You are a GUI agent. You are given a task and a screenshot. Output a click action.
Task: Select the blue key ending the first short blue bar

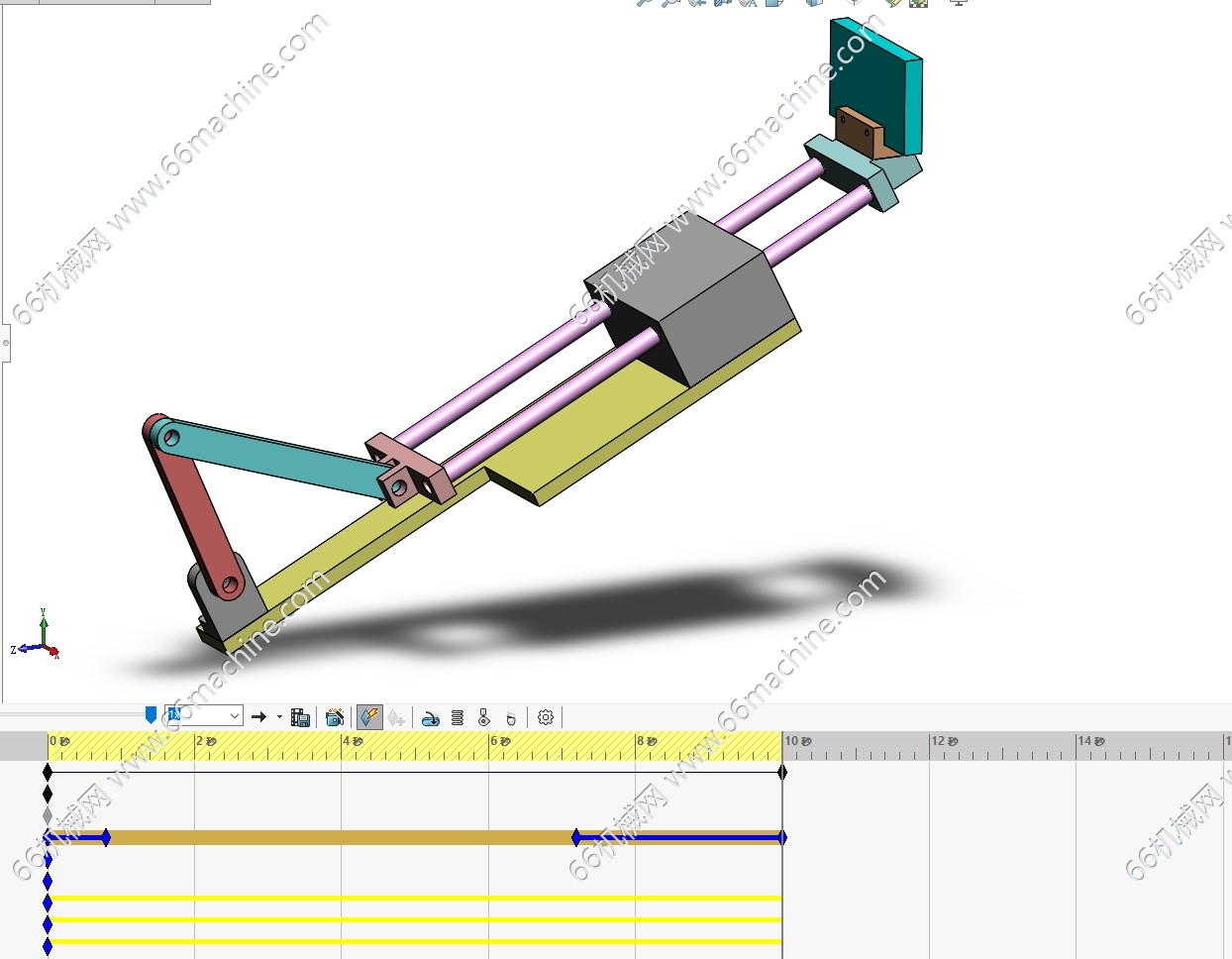click(106, 838)
